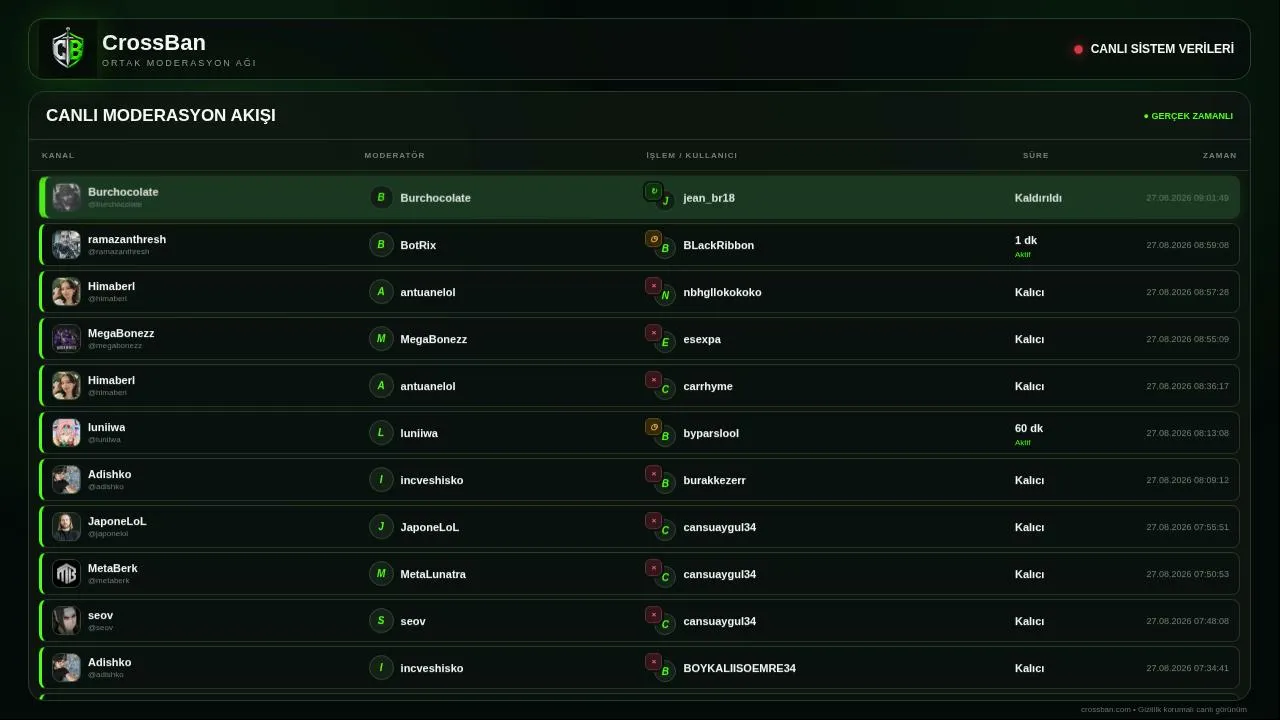Select the MegaBonezz channel name

coord(121,333)
